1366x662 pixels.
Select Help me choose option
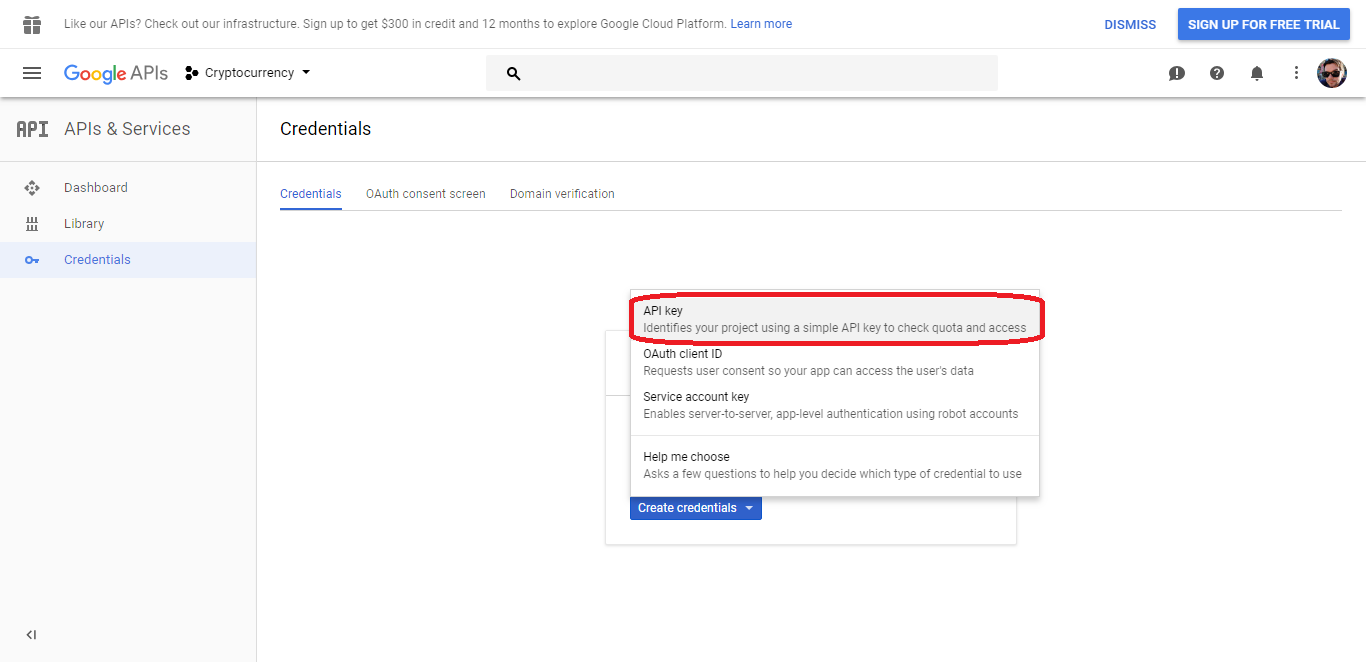point(835,465)
